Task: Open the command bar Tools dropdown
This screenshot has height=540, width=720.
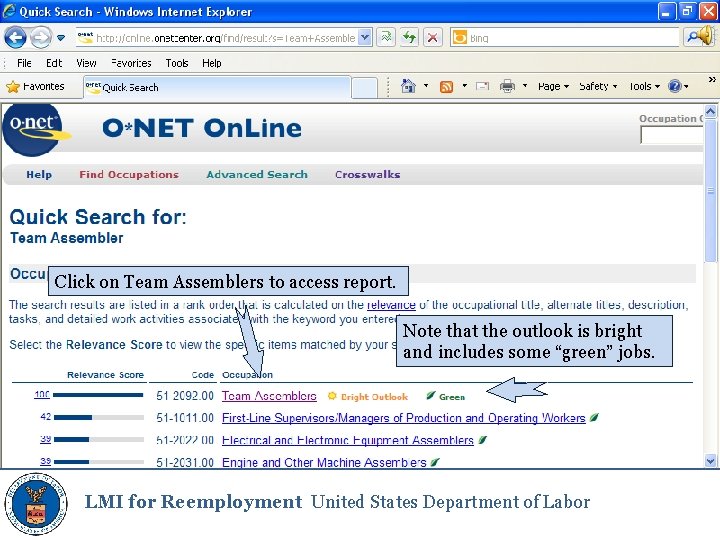Action: point(645,86)
